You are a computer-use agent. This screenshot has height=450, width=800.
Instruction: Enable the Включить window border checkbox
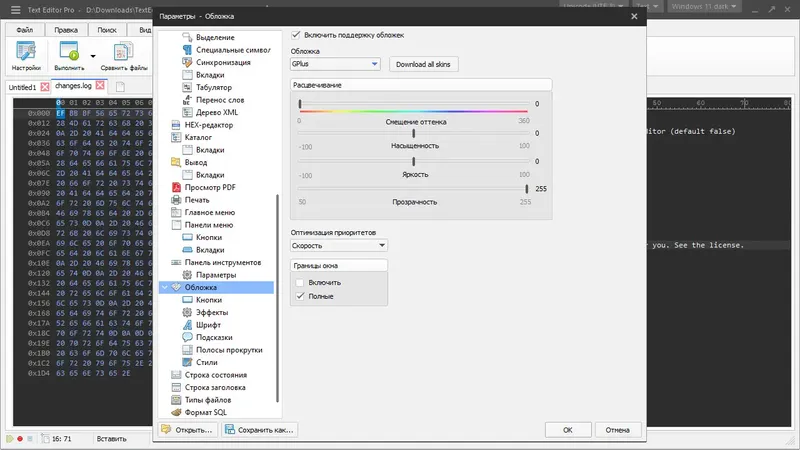pos(300,283)
